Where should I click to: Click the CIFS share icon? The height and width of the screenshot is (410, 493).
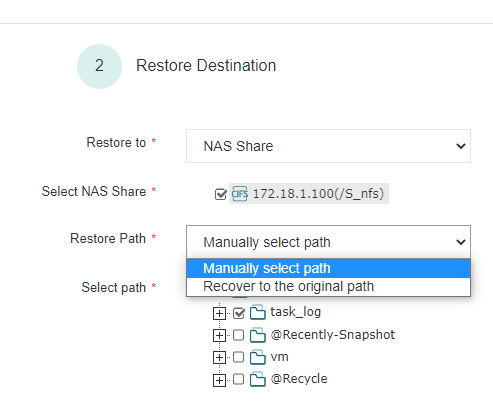tap(240, 194)
